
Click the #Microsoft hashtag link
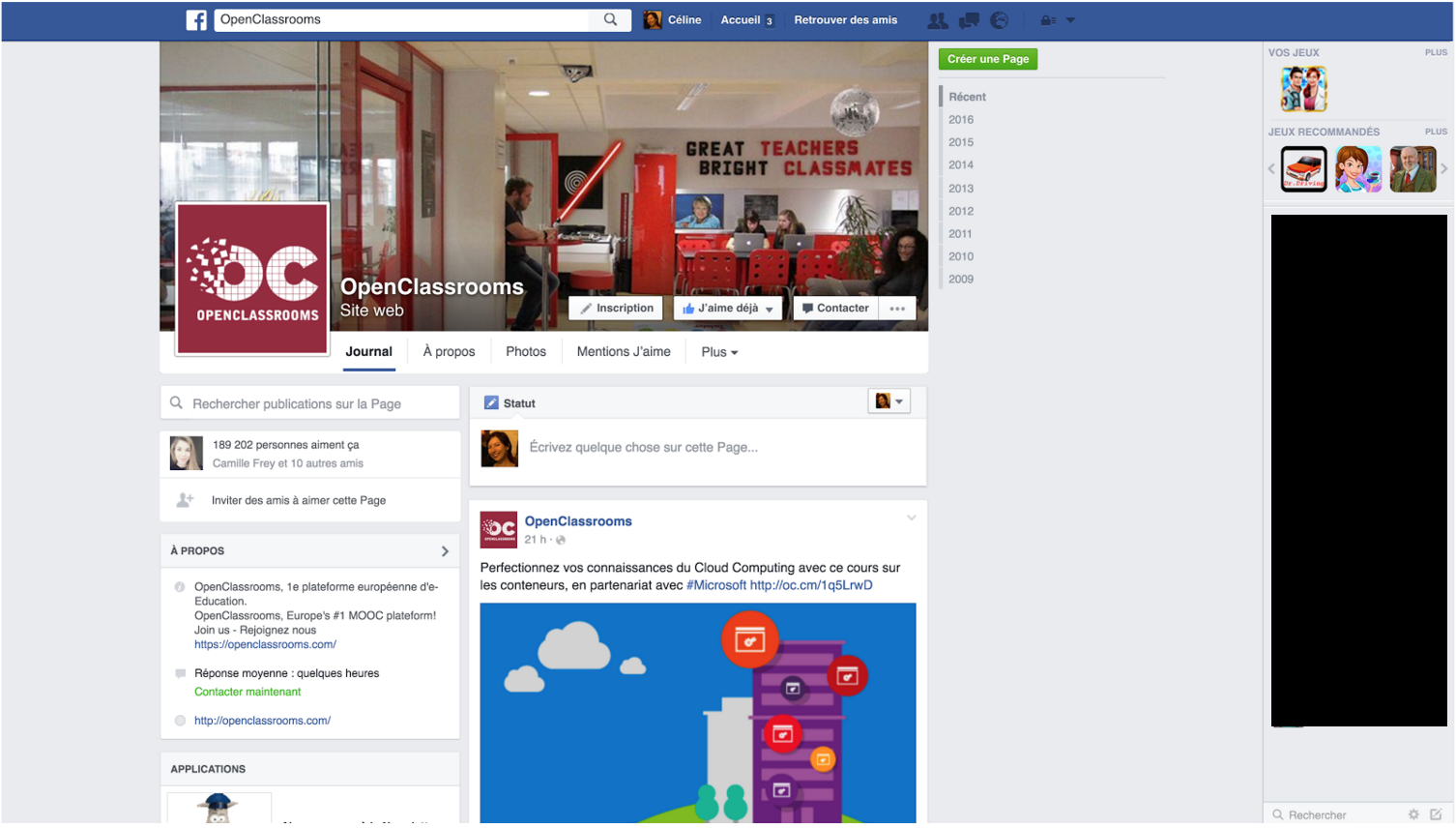[x=716, y=585]
